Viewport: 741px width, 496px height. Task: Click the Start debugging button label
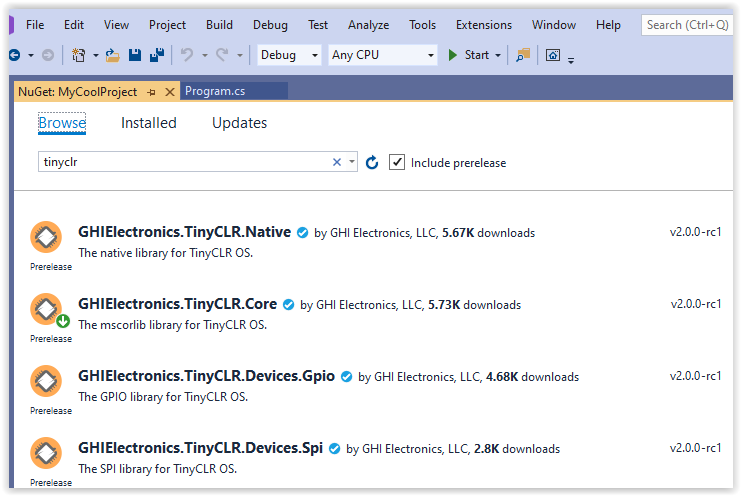coord(477,55)
